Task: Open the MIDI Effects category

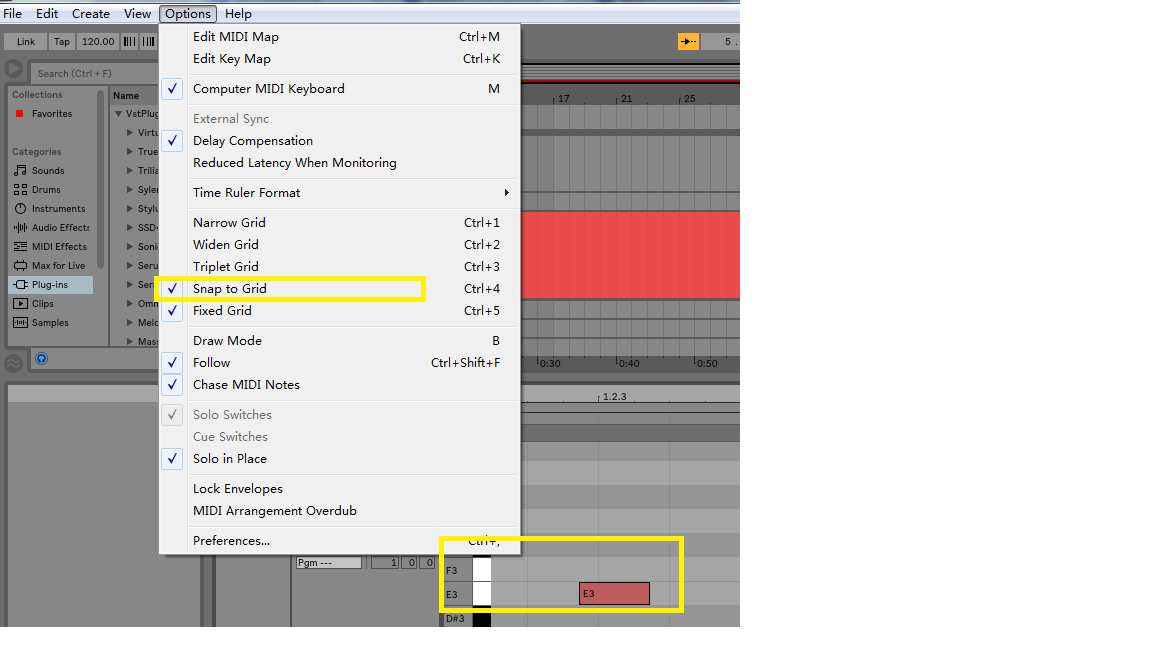Action: (x=58, y=247)
